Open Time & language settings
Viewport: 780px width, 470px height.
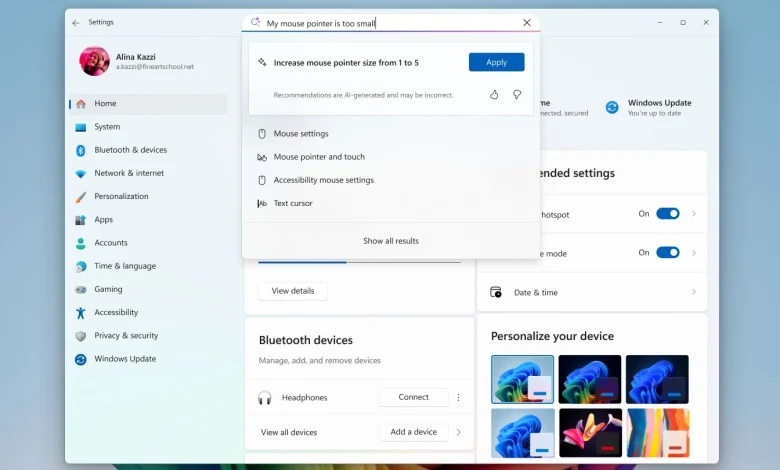click(148, 266)
